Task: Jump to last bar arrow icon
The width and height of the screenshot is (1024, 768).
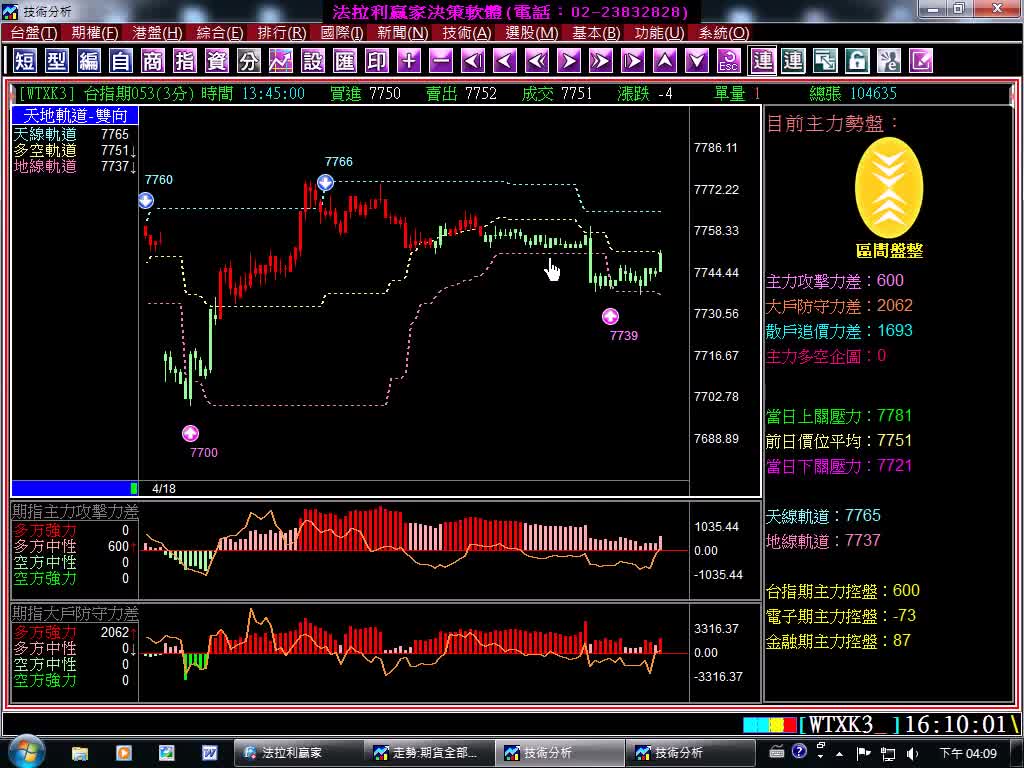Action: coord(633,61)
